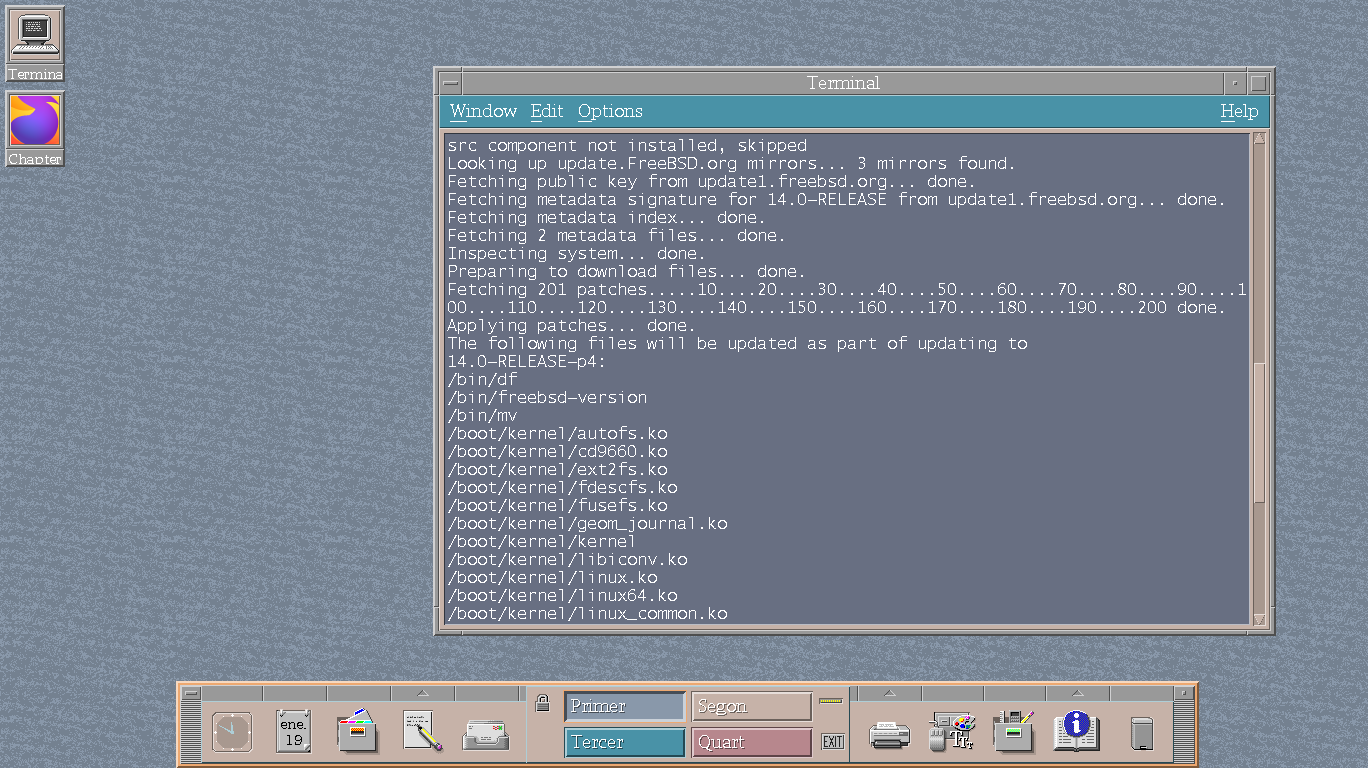Click the '/boot/kernel/autofs.ko' line
1368x768 pixels.
(x=557, y=434)
